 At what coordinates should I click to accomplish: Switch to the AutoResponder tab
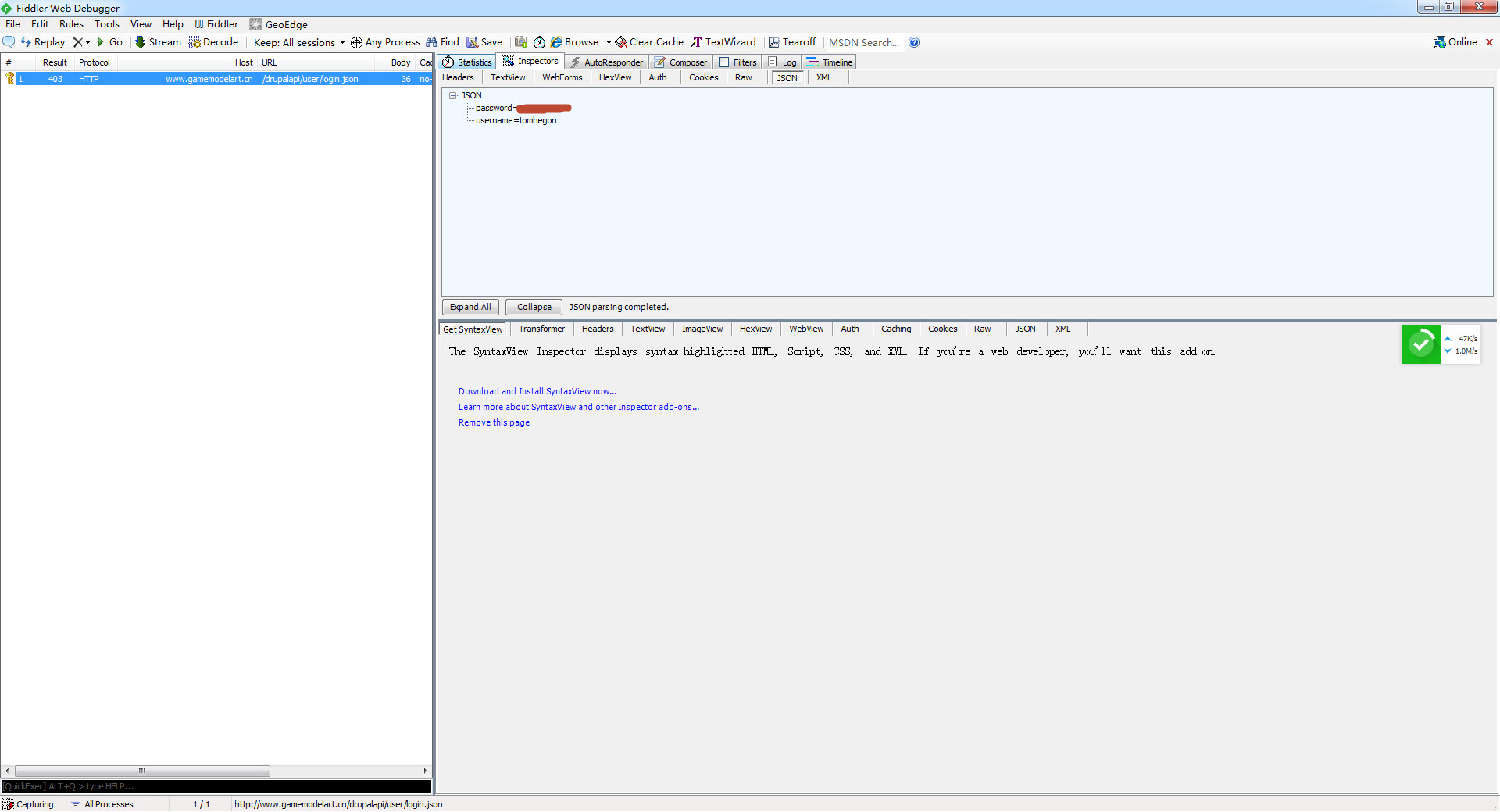tap(606, 62)
